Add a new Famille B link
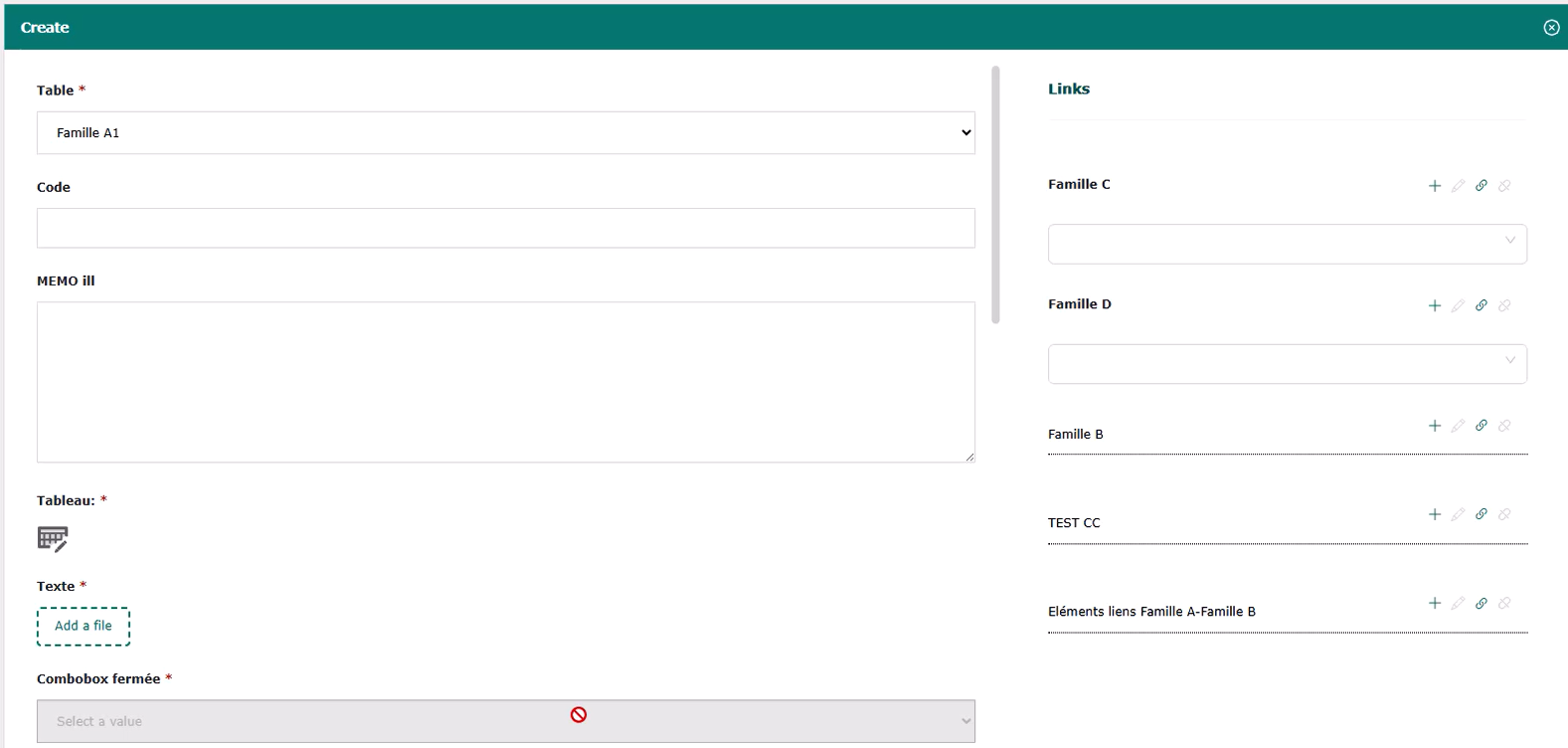 coord(1434,426)
